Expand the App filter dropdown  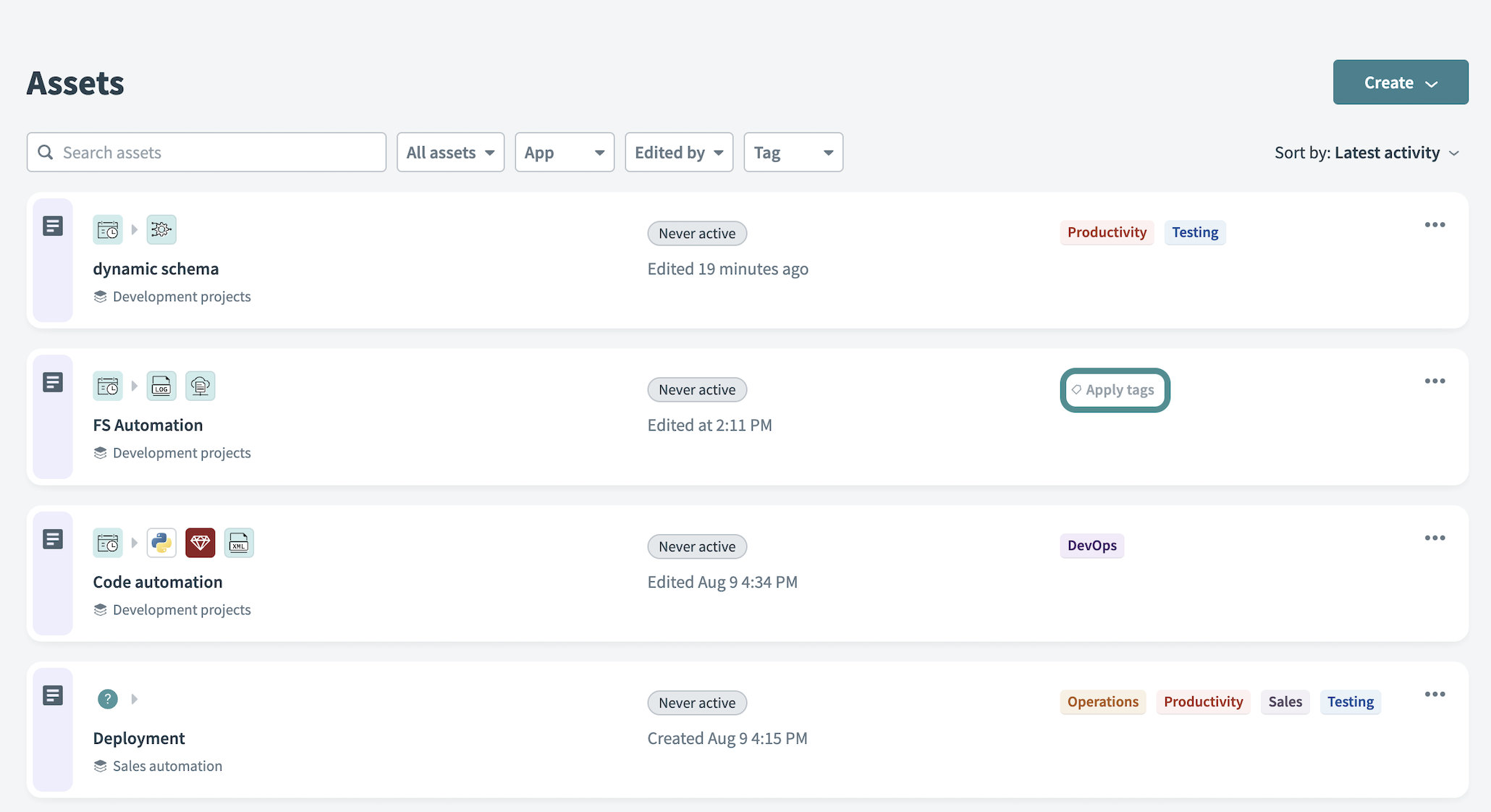point(564,153)
